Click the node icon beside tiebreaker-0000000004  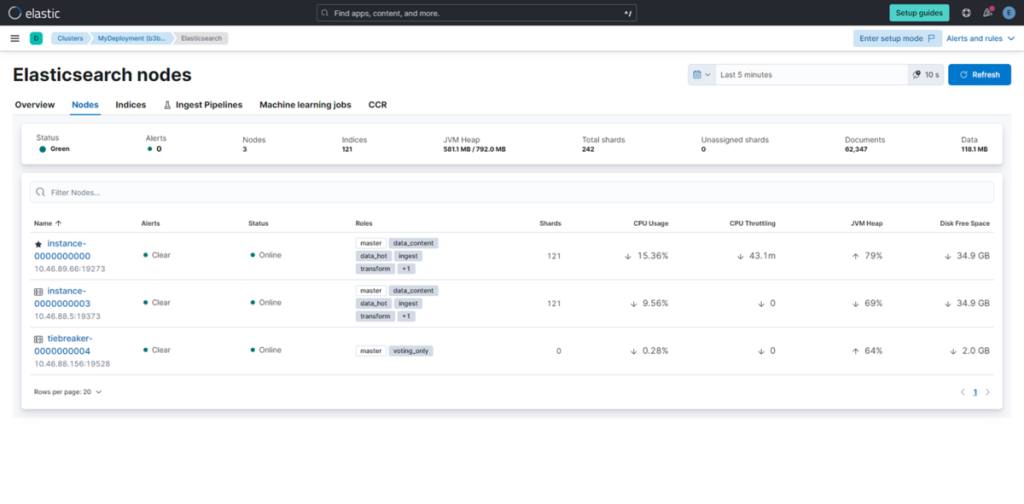pos(38,339)
